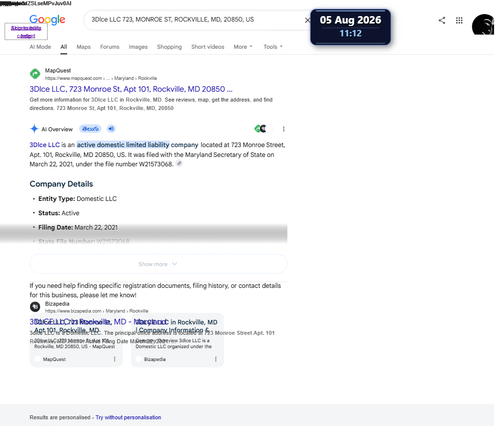The width and height of the screenshot is (500, 426).
Task: Click the 3Dice LLC link in AI Overview
Action: pos(45,145)
